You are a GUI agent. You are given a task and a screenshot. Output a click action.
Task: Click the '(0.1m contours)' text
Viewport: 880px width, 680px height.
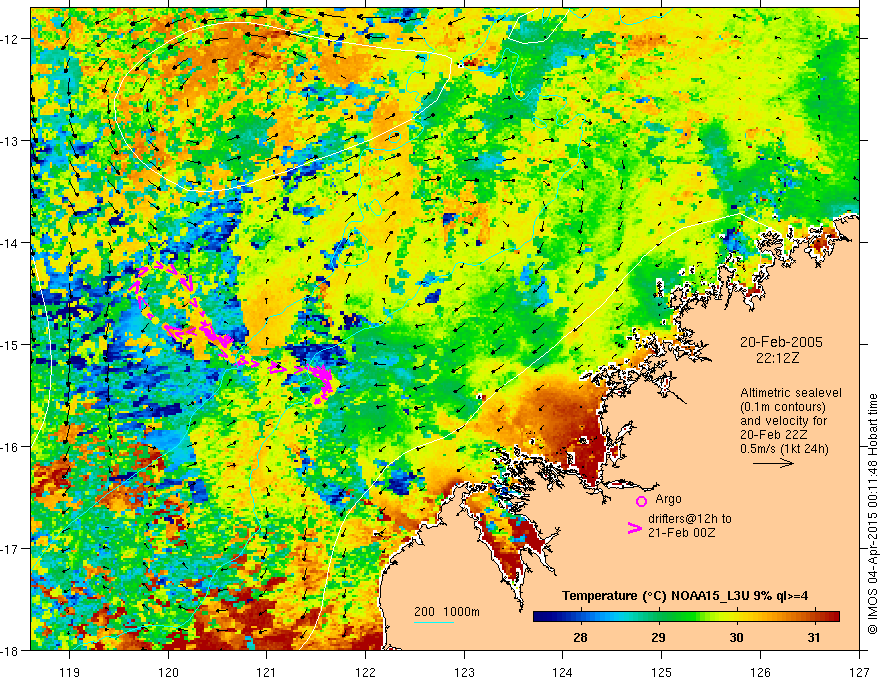click(x=783, y=407)
